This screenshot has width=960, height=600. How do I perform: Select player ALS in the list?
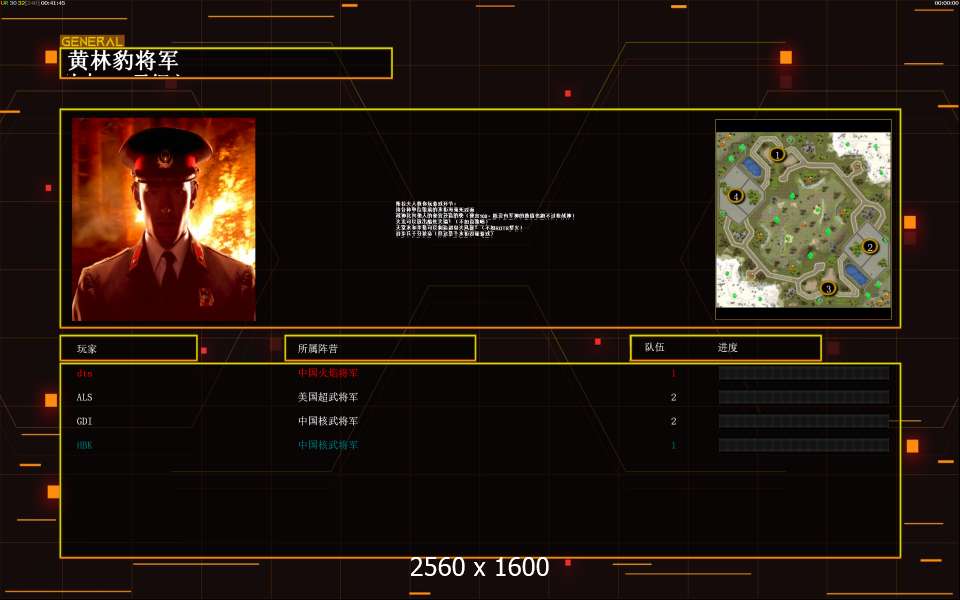(x=84, y=397)
